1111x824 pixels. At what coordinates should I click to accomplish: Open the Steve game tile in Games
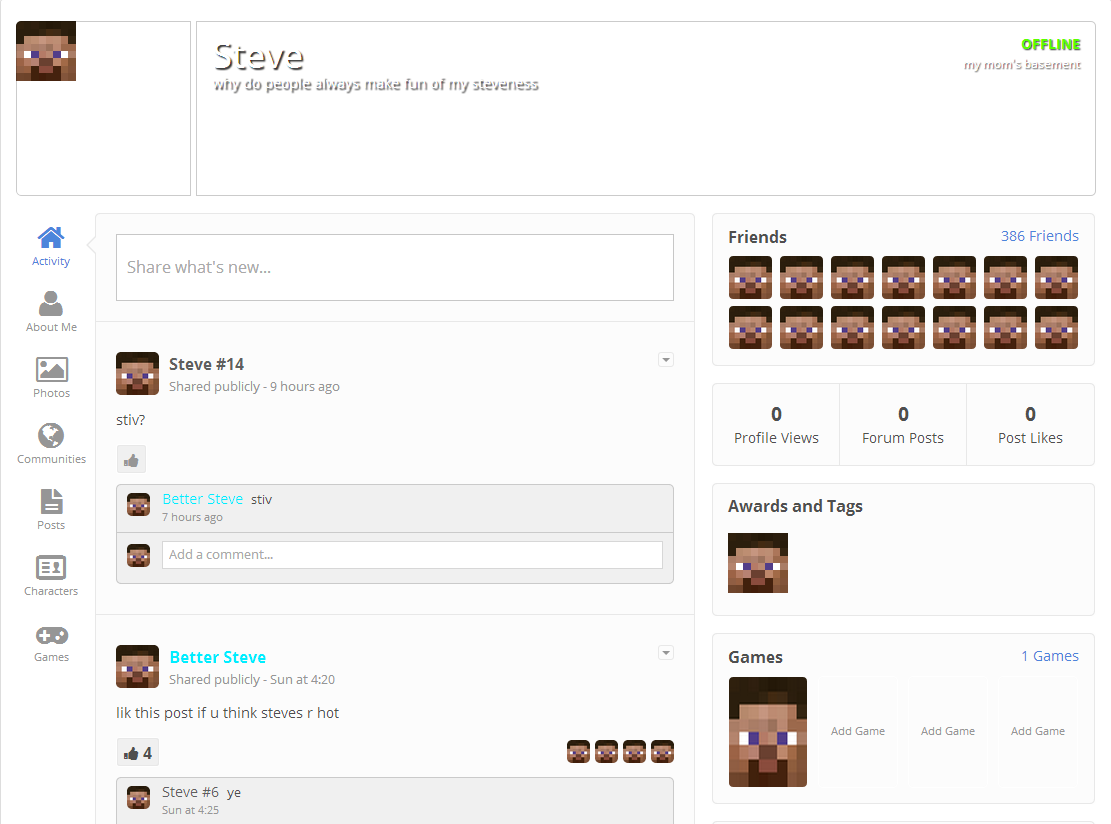tap(767, 731)
